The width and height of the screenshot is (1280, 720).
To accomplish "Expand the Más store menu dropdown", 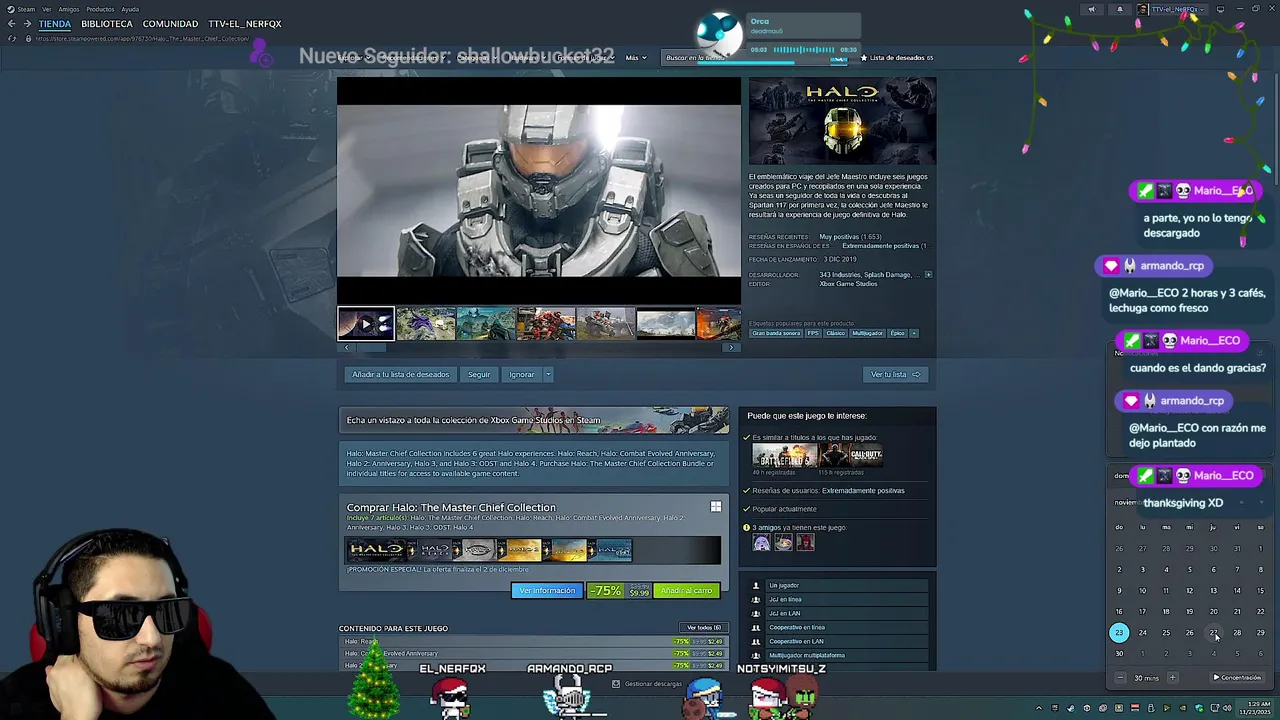I will click(x=636, y=58).
